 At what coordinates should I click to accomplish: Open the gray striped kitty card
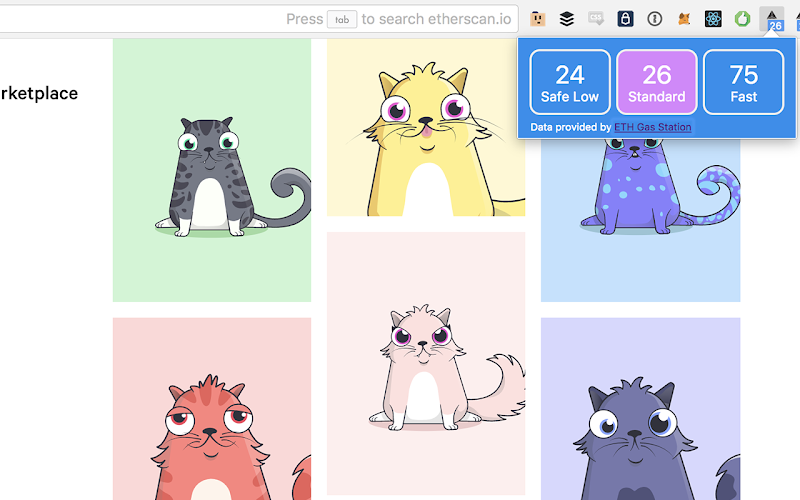212,170
